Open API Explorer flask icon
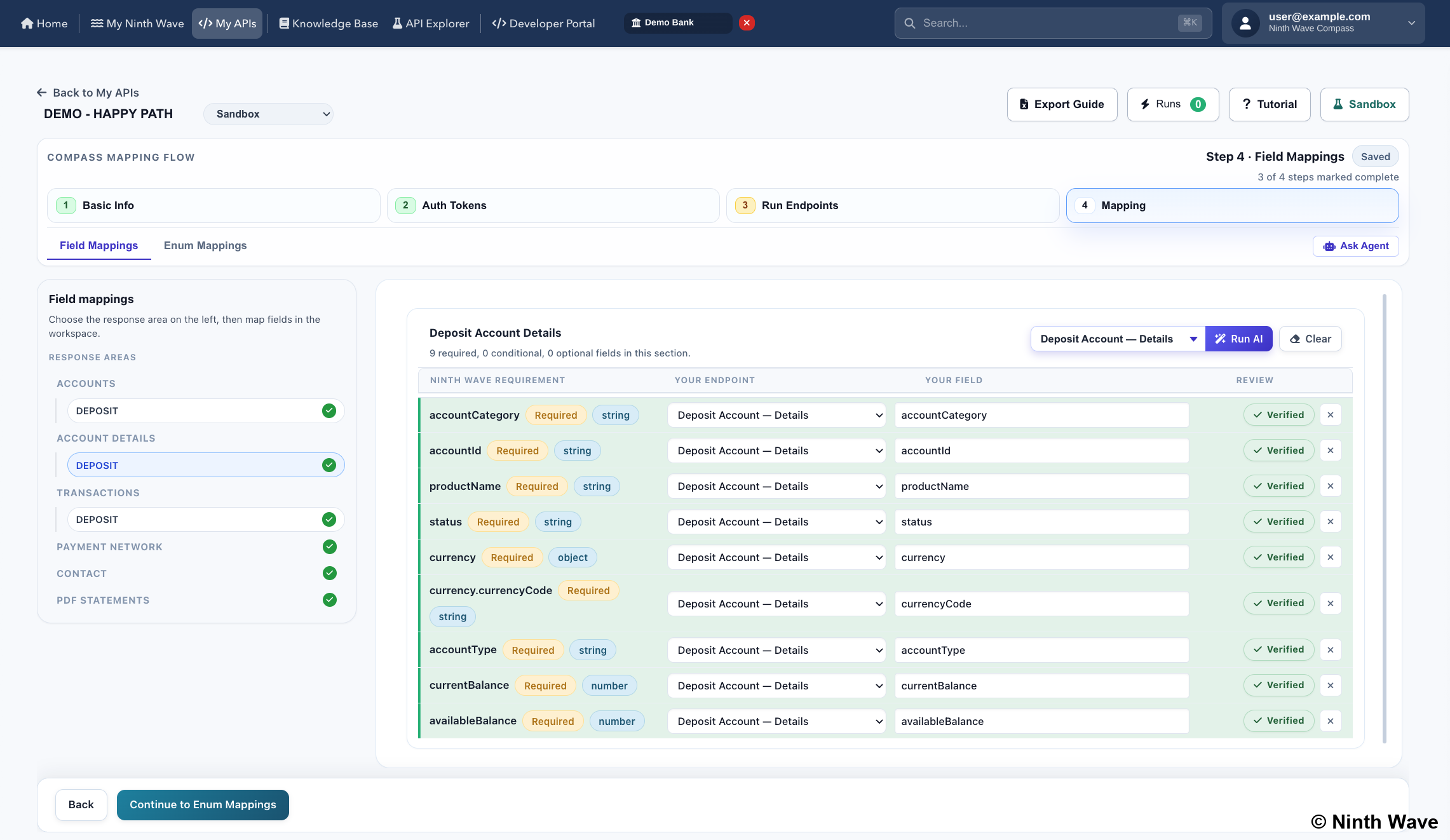The image size is (1450, 840). click(x=397, y=24)
